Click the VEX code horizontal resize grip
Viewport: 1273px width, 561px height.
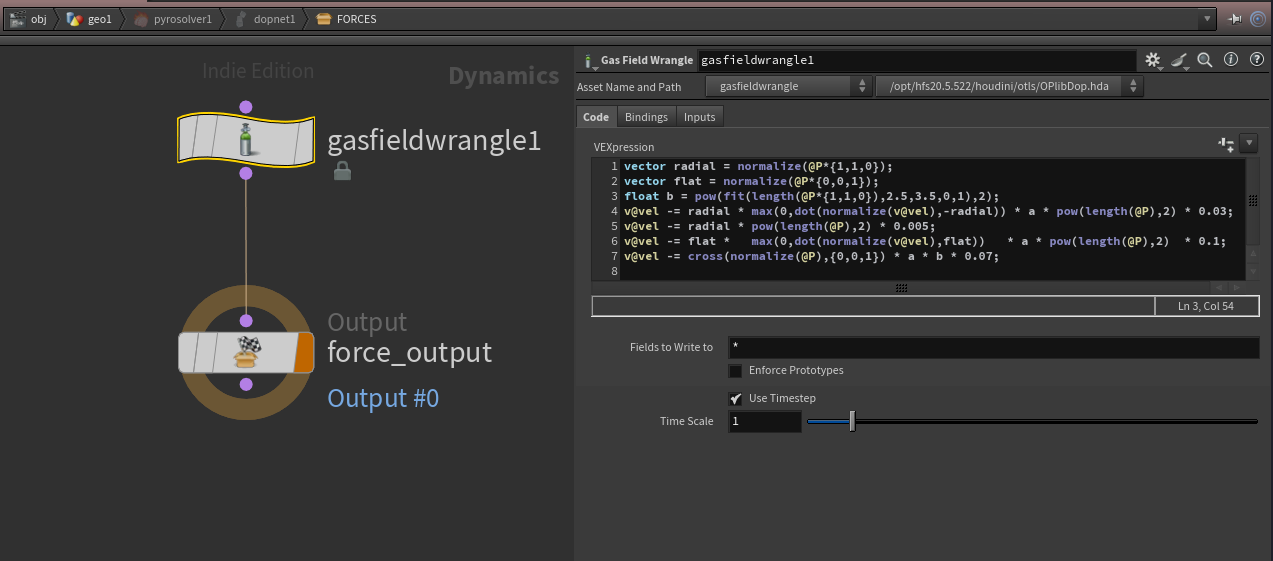pyautogui.click(x=900, y=288)
